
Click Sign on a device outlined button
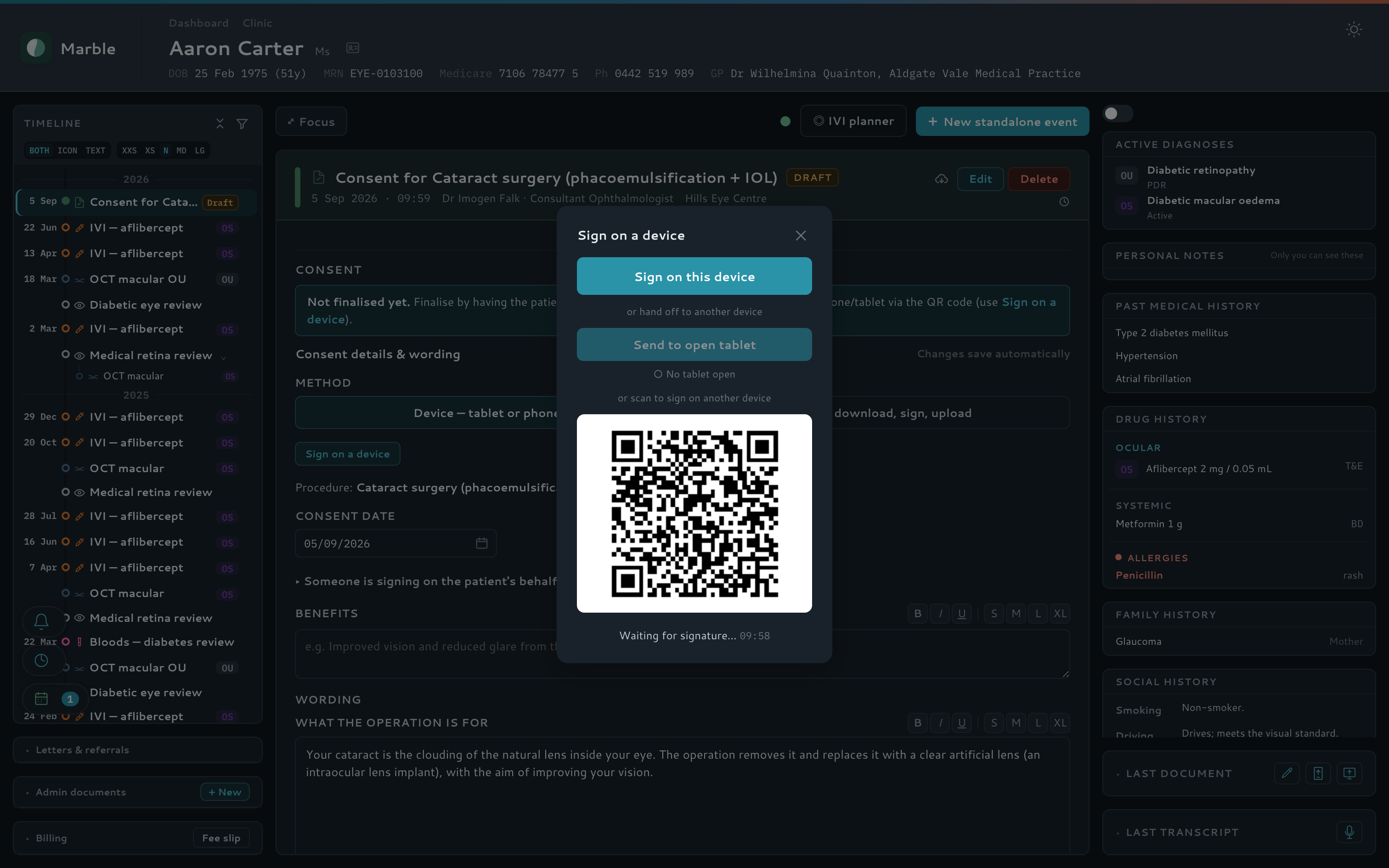pyautogui.click(x=347, y=454)
